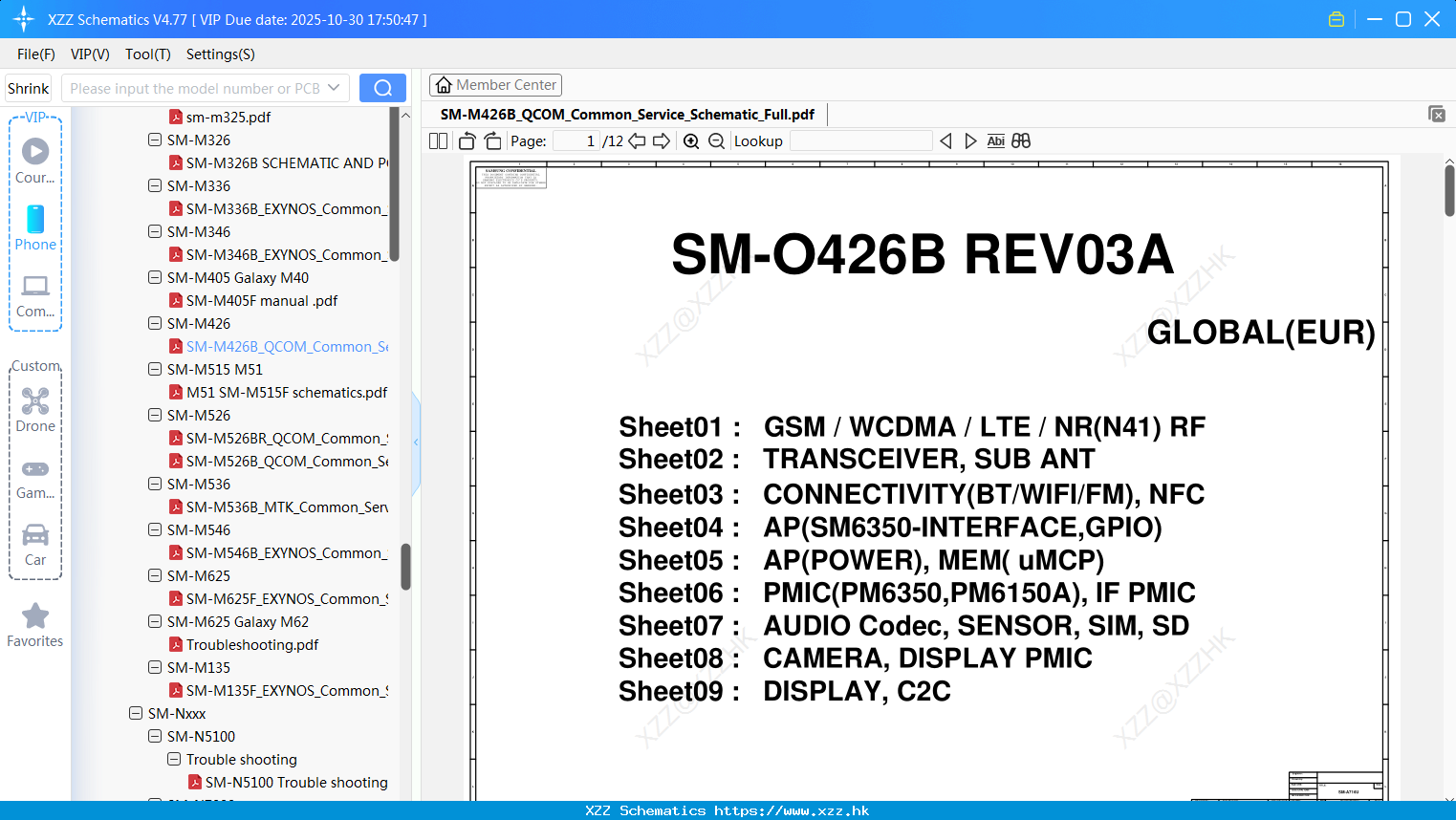Click the Lookup text field
Screen dimensions: 1456x820
click(860, 141)
